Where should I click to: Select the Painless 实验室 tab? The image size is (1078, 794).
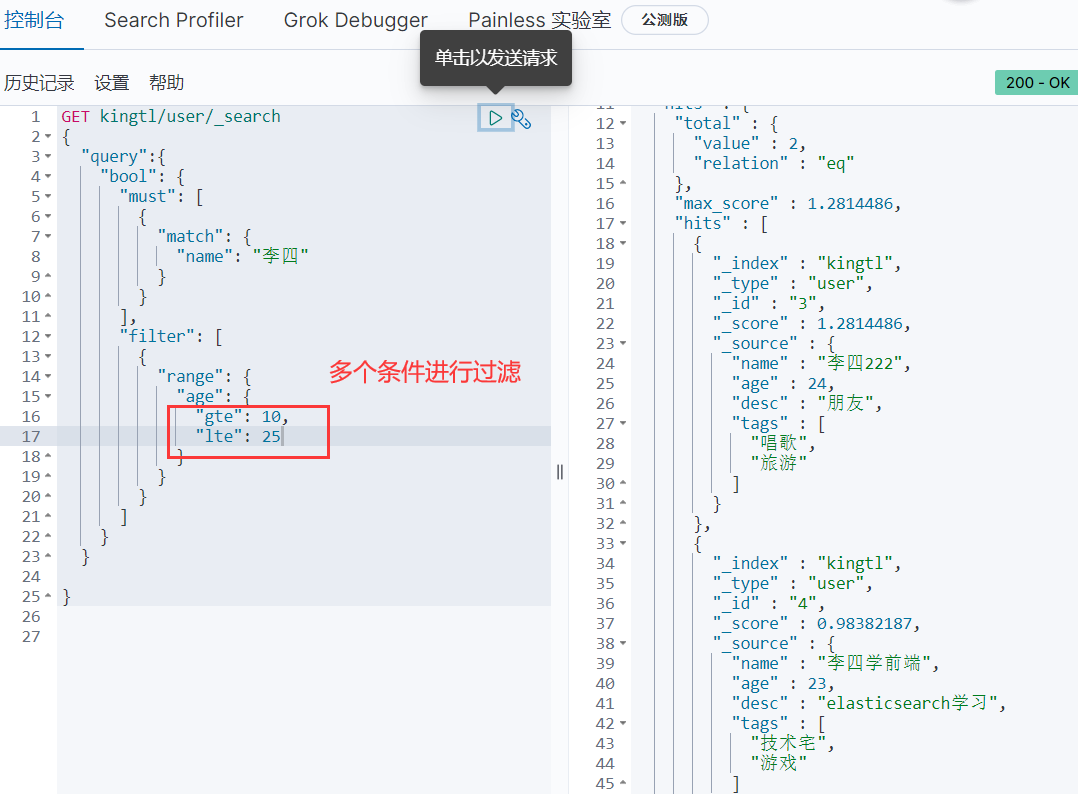539,20
